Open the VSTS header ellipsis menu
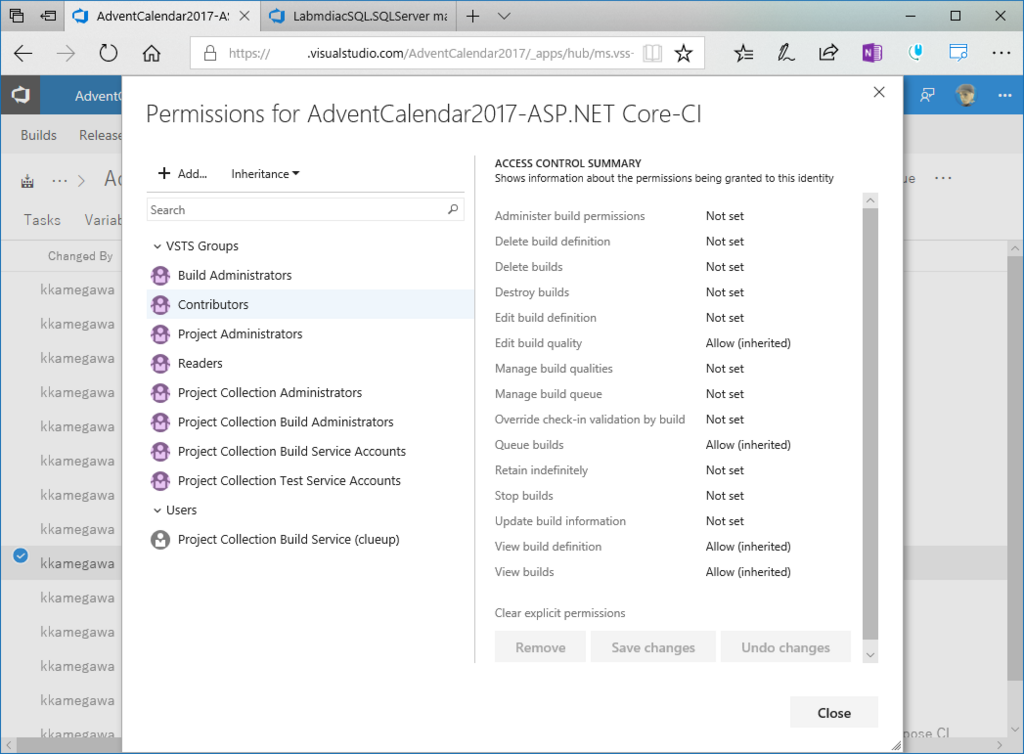Image resolution: width=1024 pixels, height=754 pixels. (1004, 95)
